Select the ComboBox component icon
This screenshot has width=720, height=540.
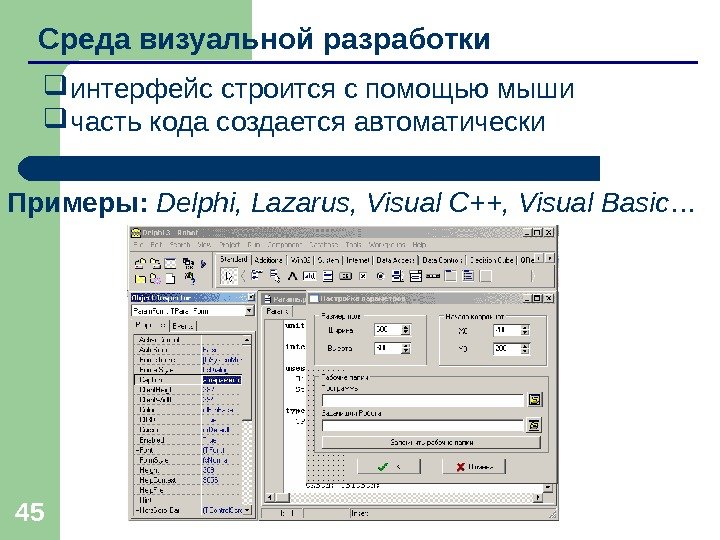pos(416,276)
